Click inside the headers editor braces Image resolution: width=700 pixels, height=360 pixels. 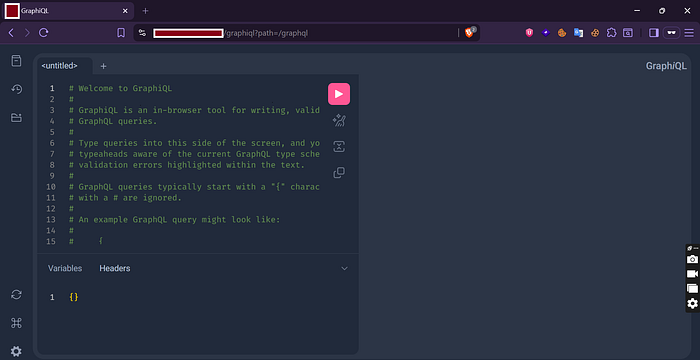point(74,297)
